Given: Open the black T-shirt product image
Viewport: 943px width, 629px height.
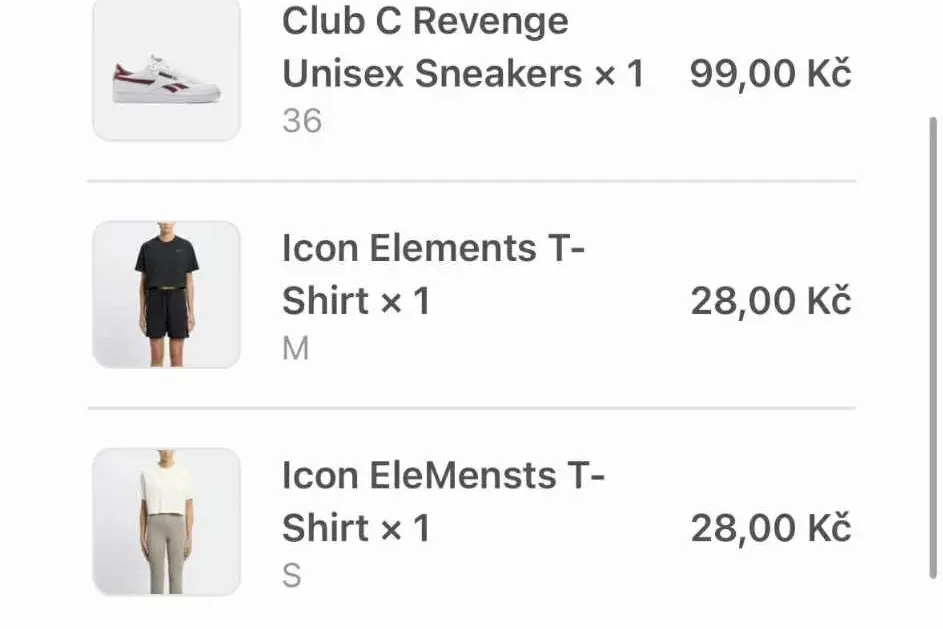Looking at the screenshot, I should click(x=167, y=294).
